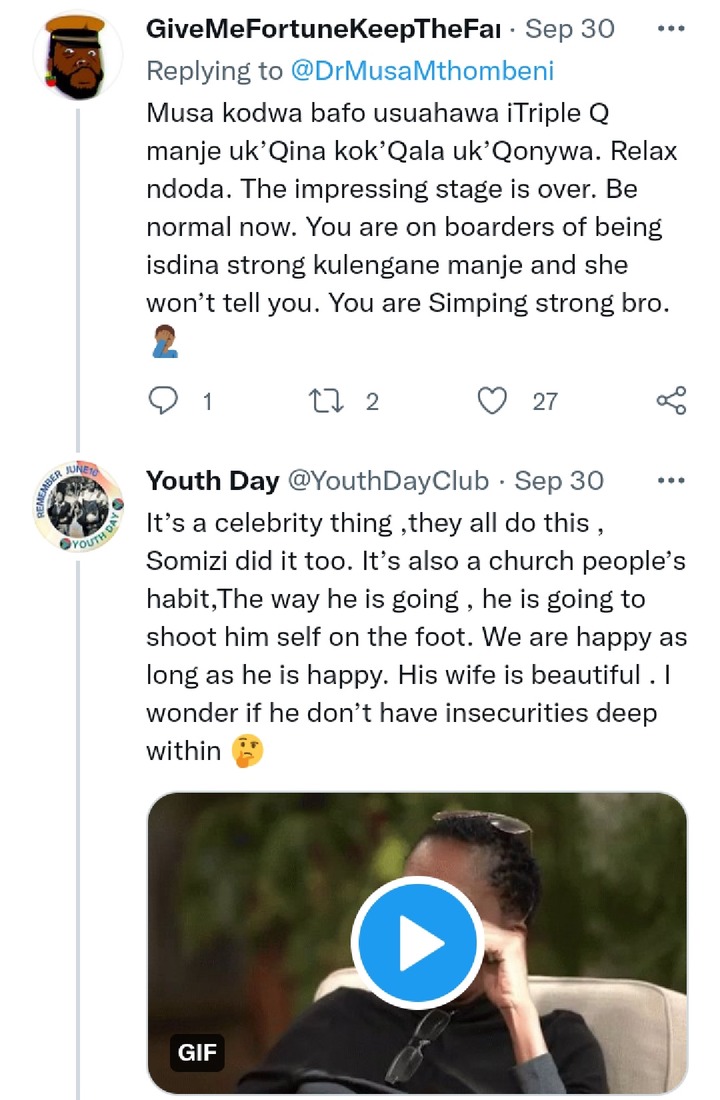Open the GIF badge on the media
Image resolution: width=720 pixels, height=1100 pixels.
(x=197, y=1052)
